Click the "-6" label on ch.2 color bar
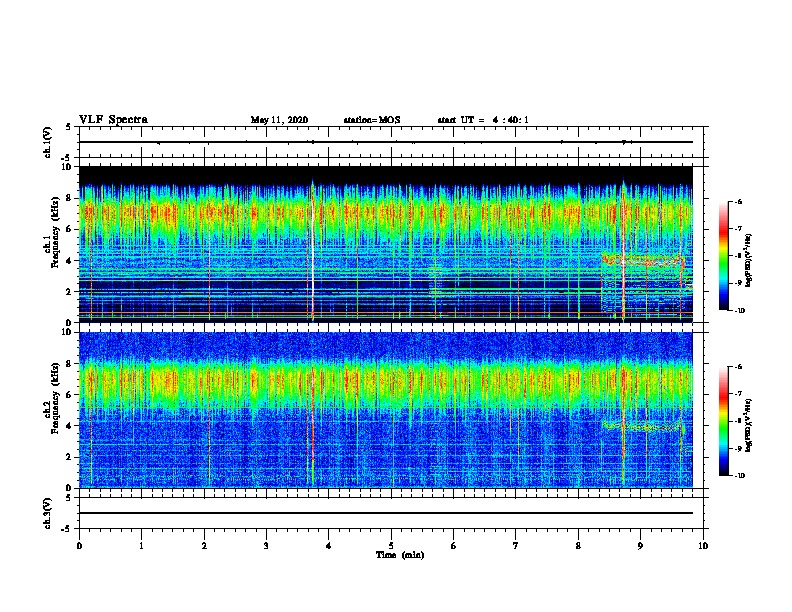The height and width of the screenshot is (612, 792). (738, 367)
